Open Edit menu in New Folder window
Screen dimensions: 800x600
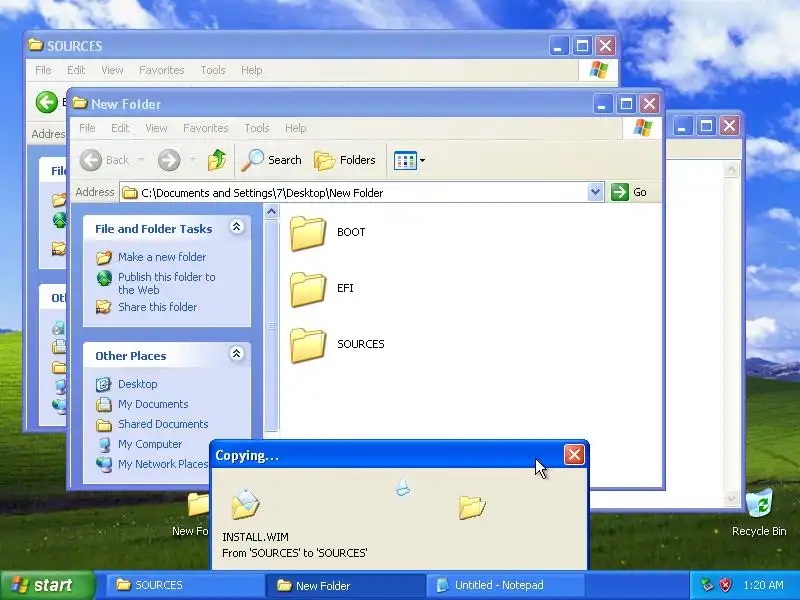[x=120, y=128]
